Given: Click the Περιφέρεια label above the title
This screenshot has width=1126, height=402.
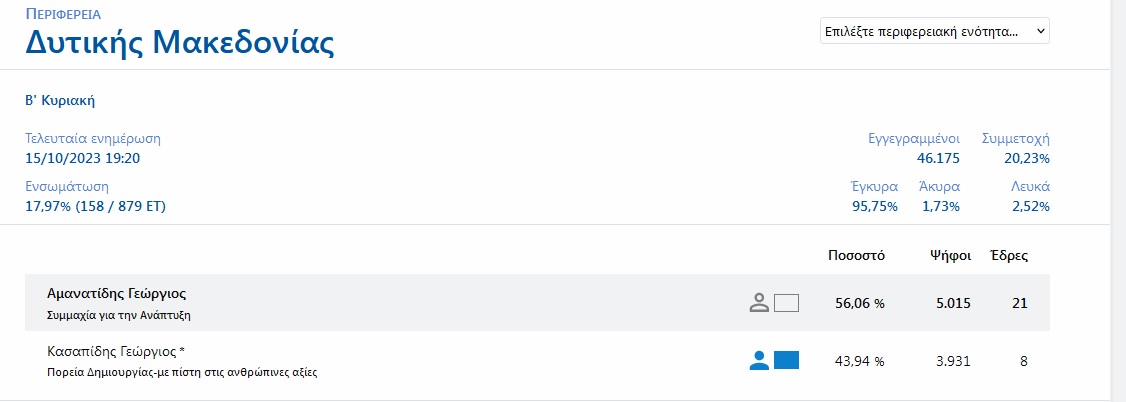Looking at the screenshot, I should (x=64, y=15).
